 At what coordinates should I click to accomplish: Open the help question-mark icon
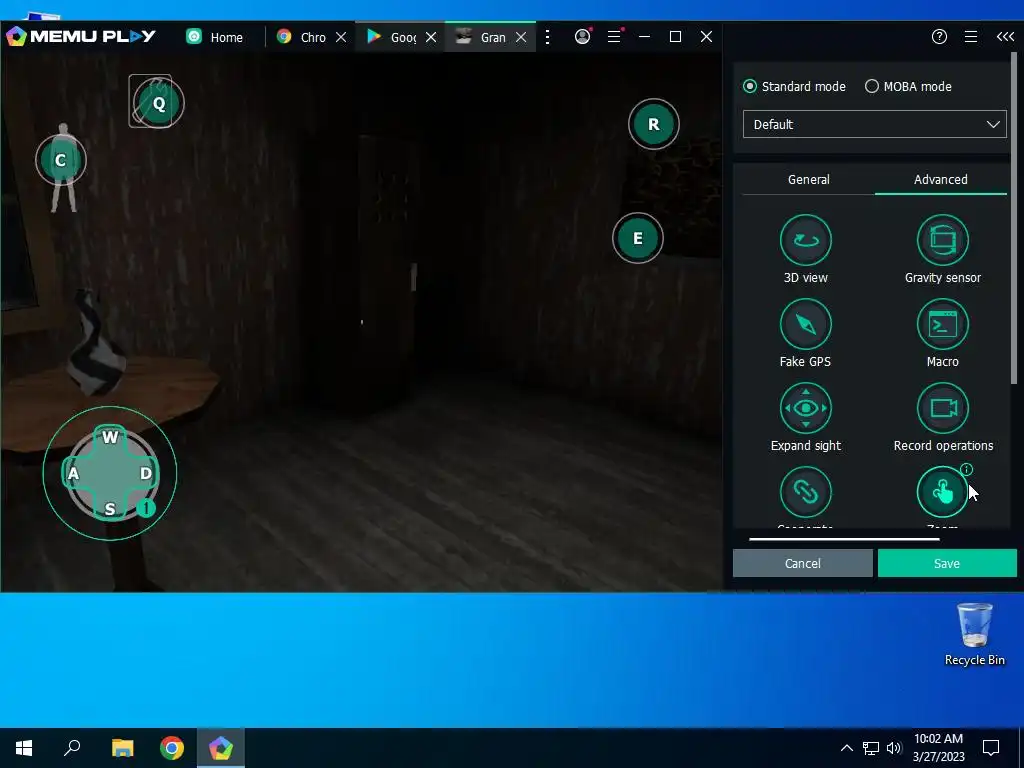[939, 37]
